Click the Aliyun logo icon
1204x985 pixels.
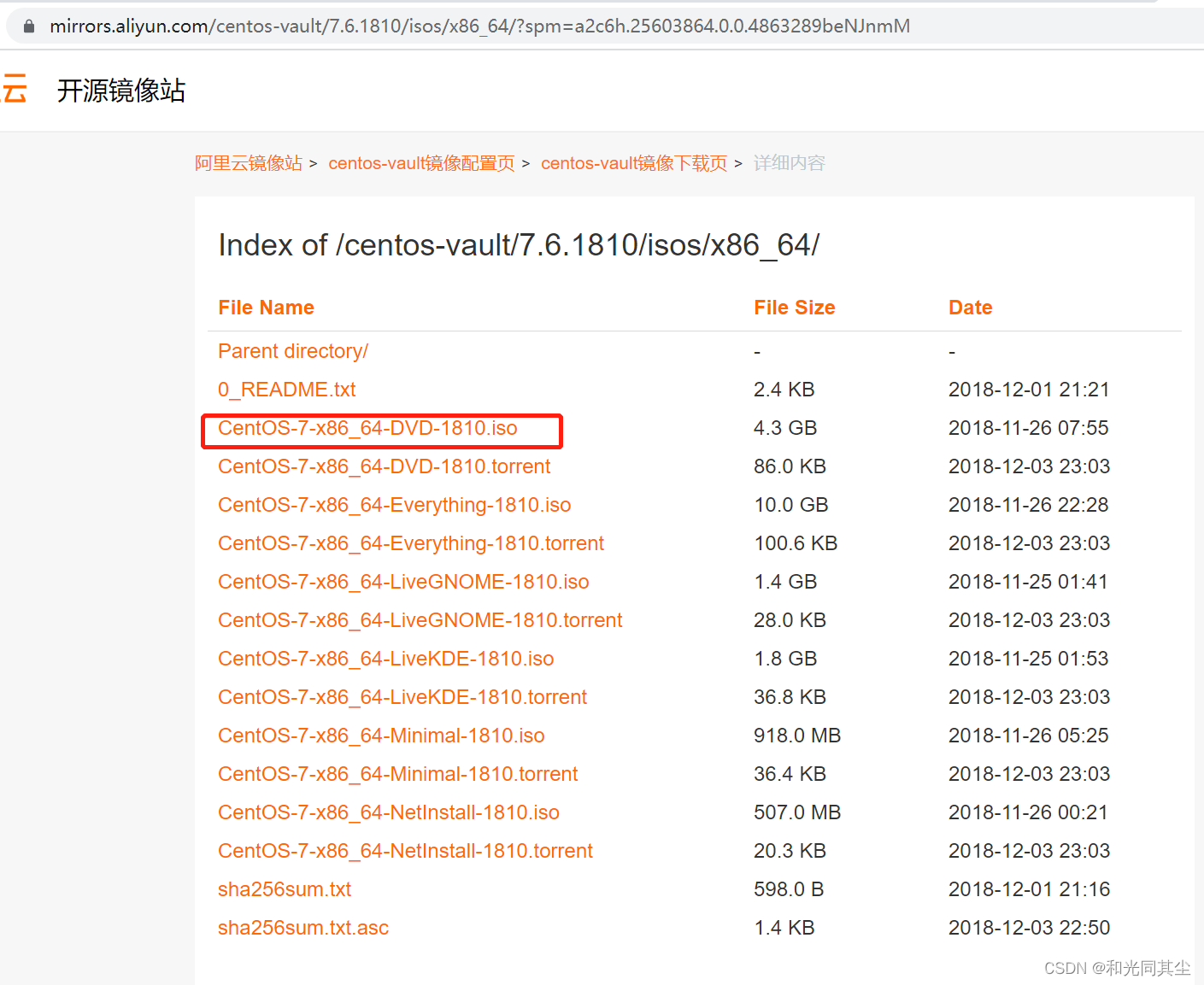point(14,90)
